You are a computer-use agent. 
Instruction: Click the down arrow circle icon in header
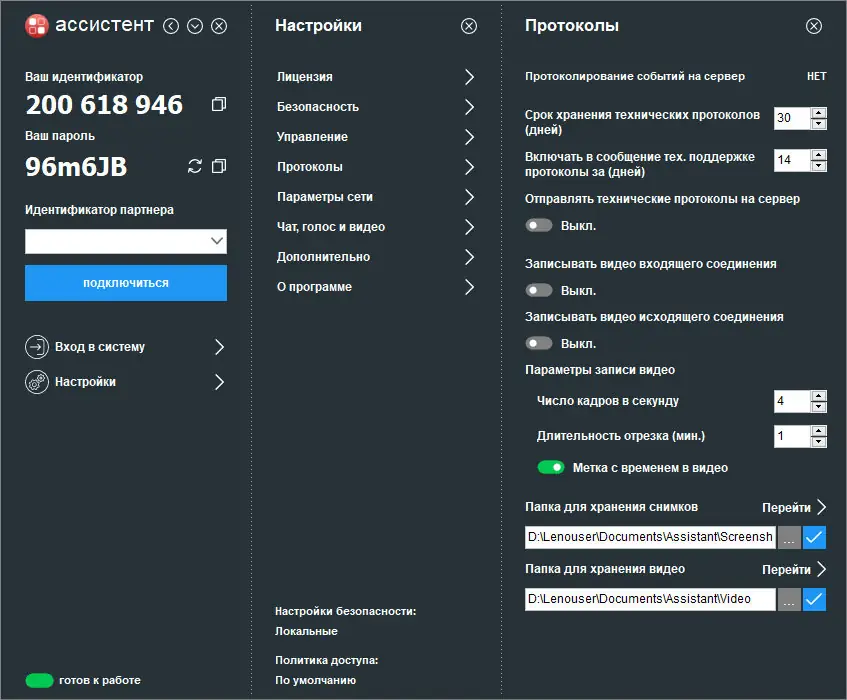point(195,26)
